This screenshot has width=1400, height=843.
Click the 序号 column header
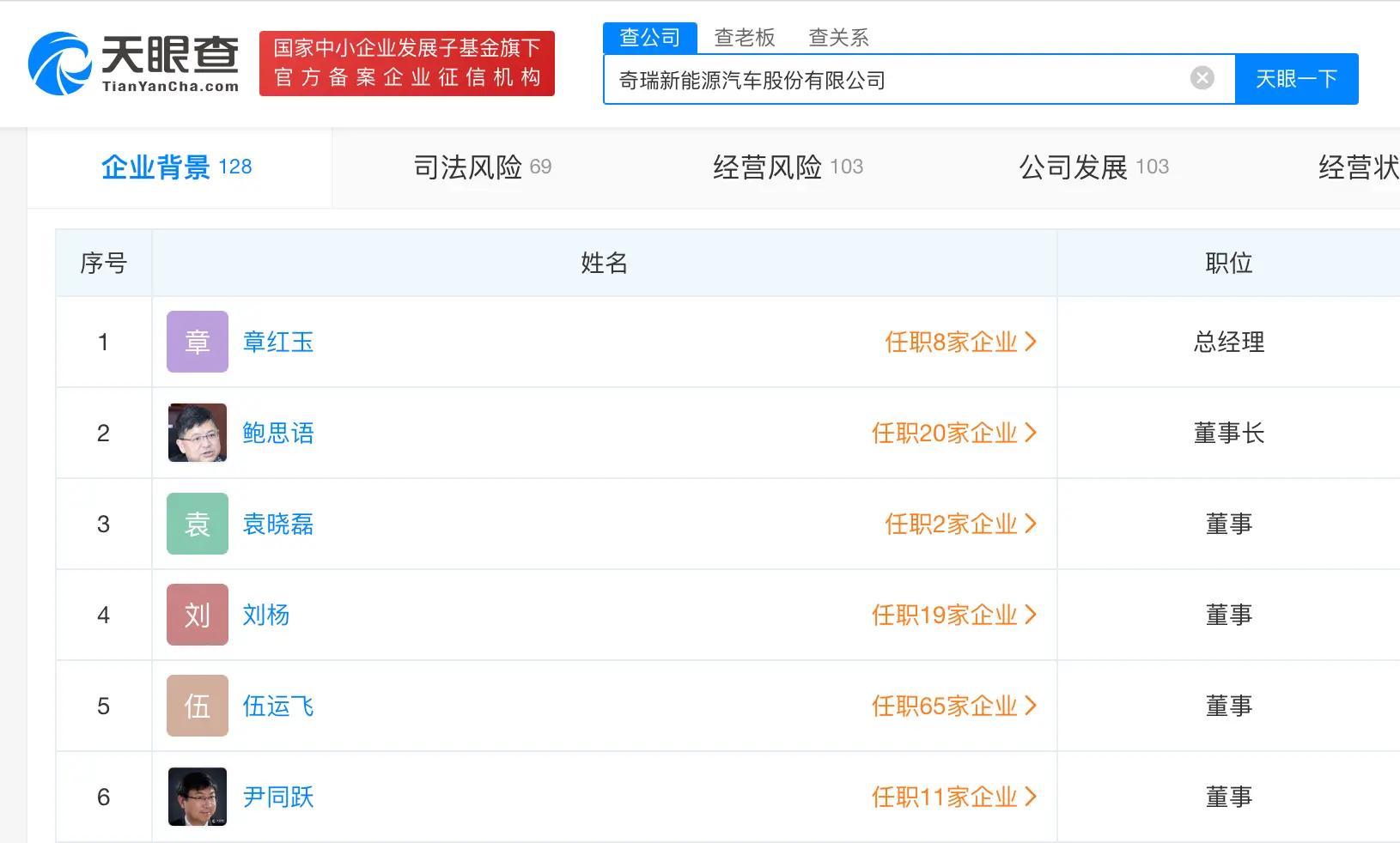click(104, 263)
